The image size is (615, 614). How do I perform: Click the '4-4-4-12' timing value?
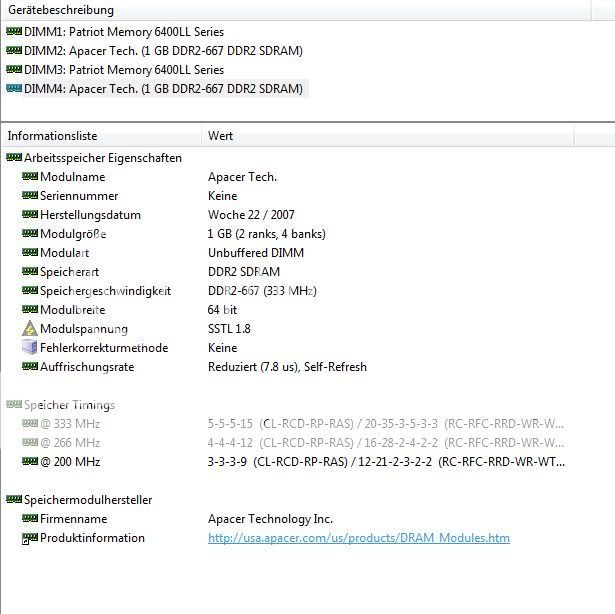[230, 443]
